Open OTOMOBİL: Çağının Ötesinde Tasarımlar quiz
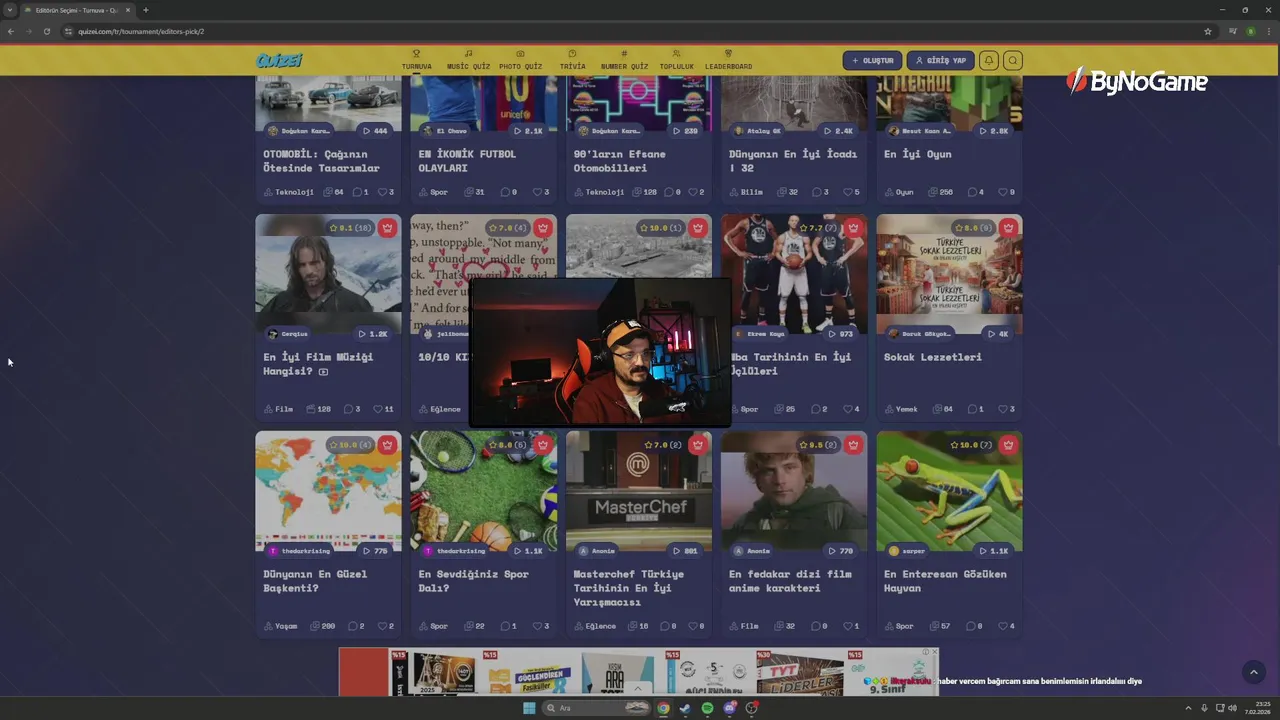Screen dimensions: 1280x720 click(x=321, y=161)
